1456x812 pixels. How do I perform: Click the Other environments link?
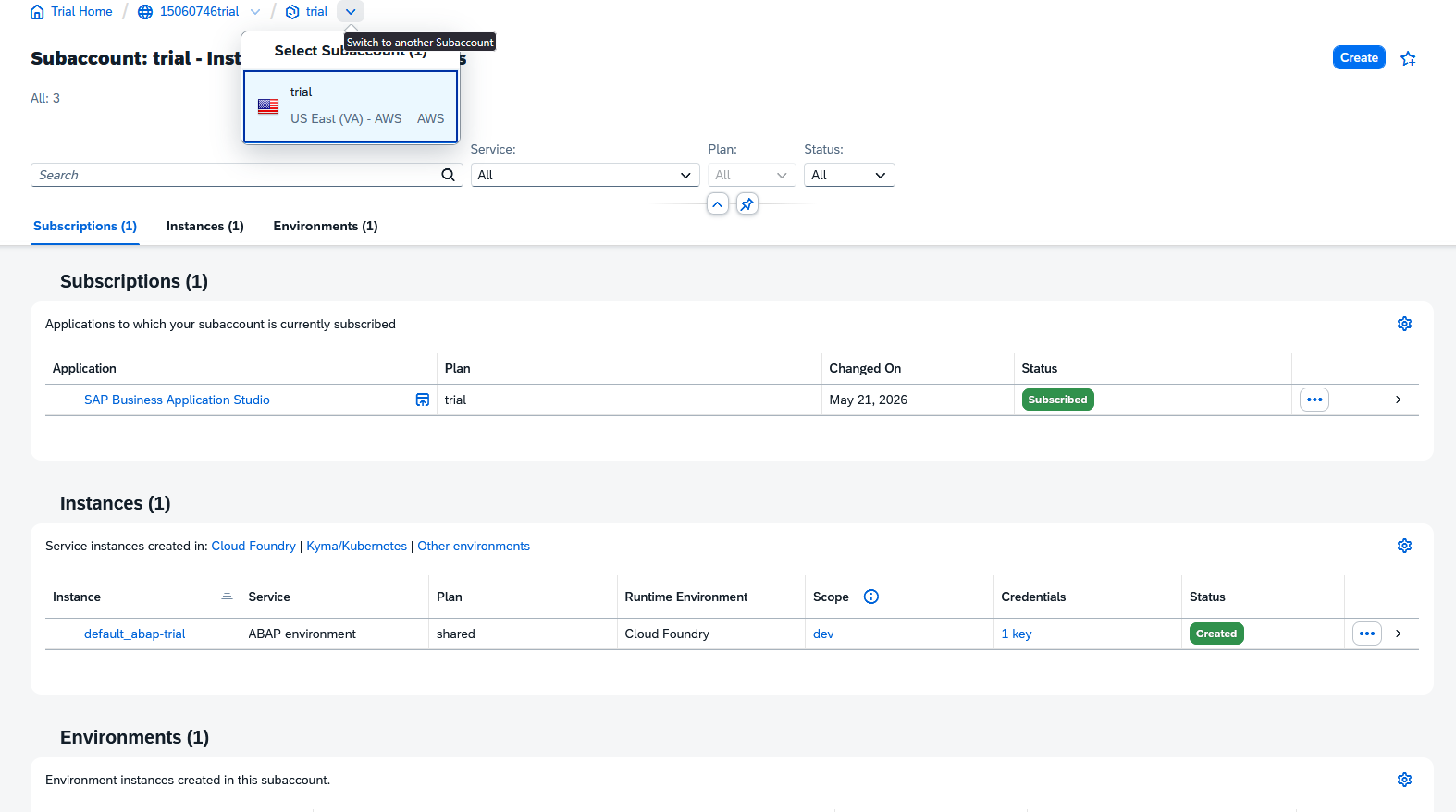[474, 546]
